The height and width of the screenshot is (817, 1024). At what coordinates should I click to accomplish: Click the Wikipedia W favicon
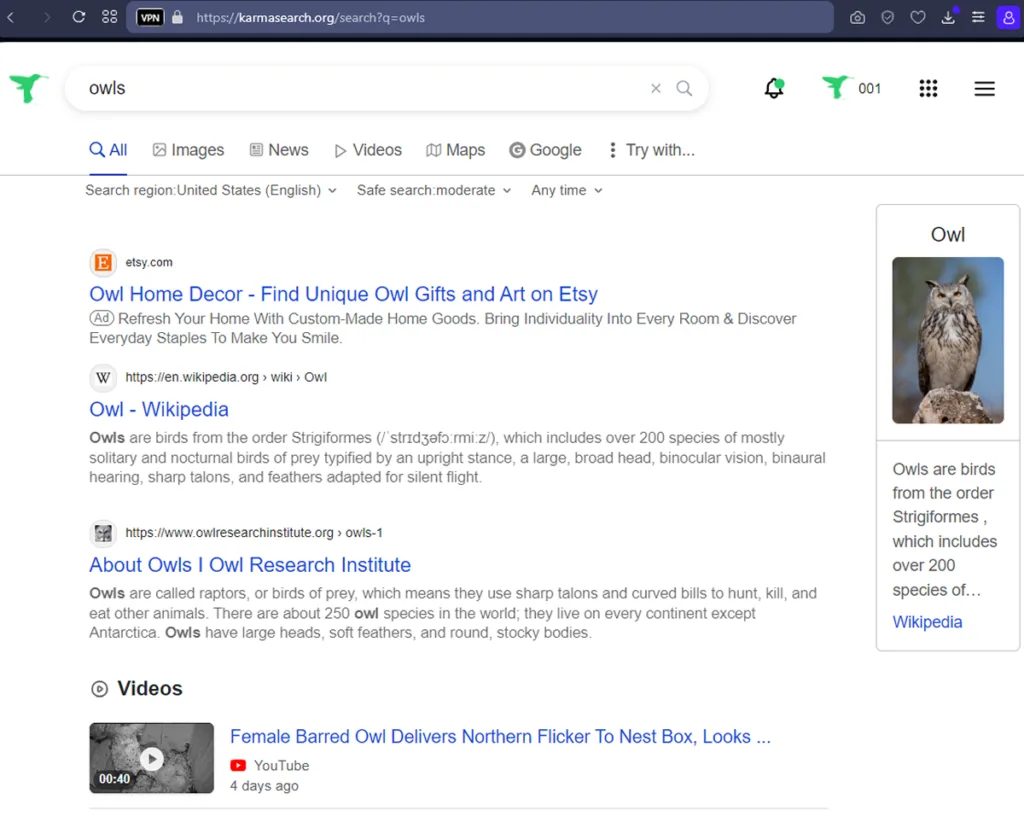tap(103, 377)
